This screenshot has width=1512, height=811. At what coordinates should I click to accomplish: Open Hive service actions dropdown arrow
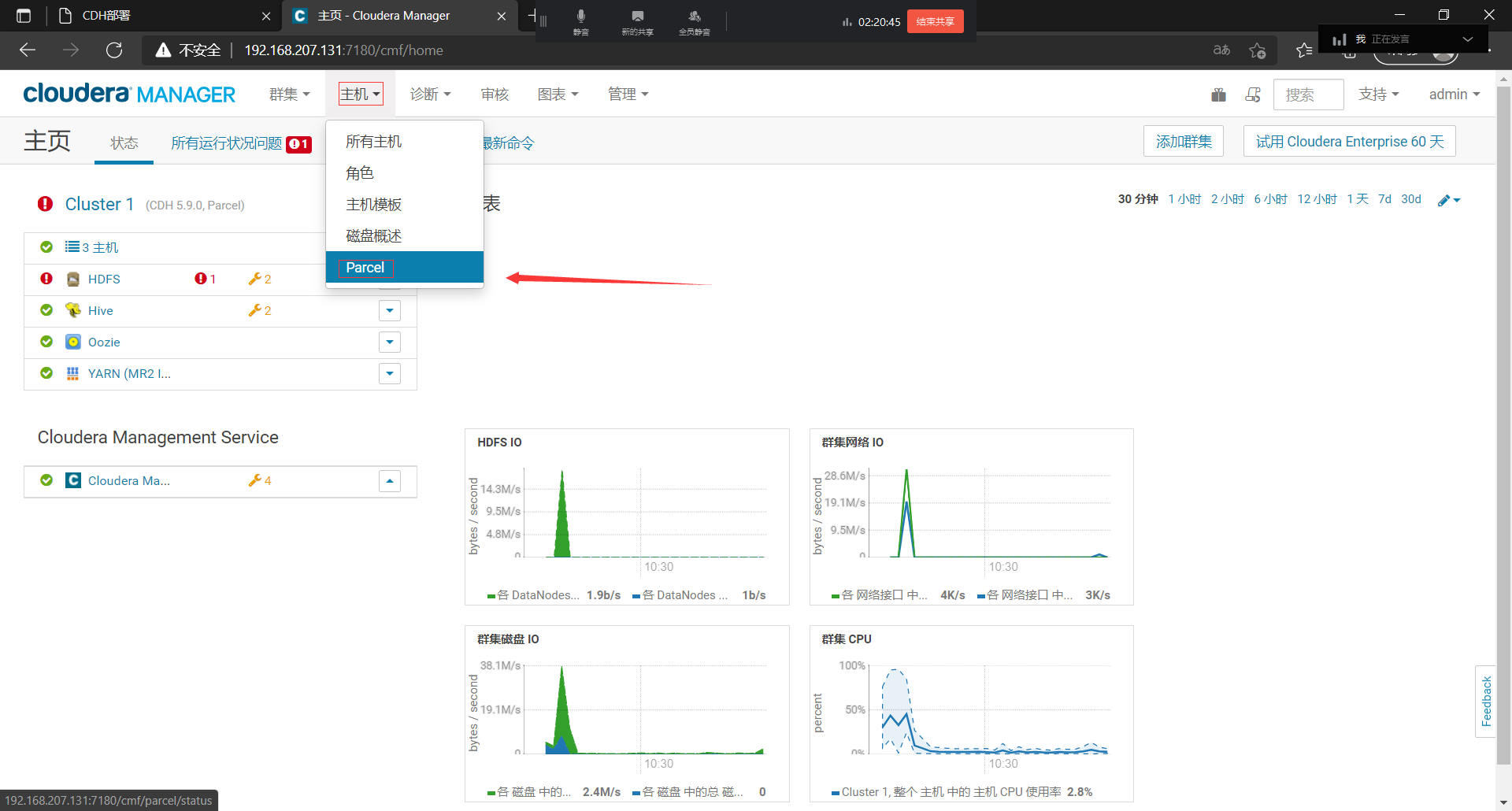(390, 310)
